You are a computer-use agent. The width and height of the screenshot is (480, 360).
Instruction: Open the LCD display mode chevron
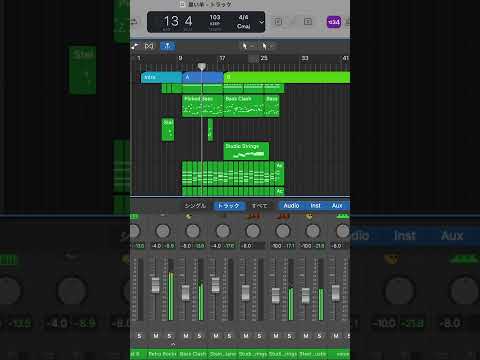tap(261, 22)
